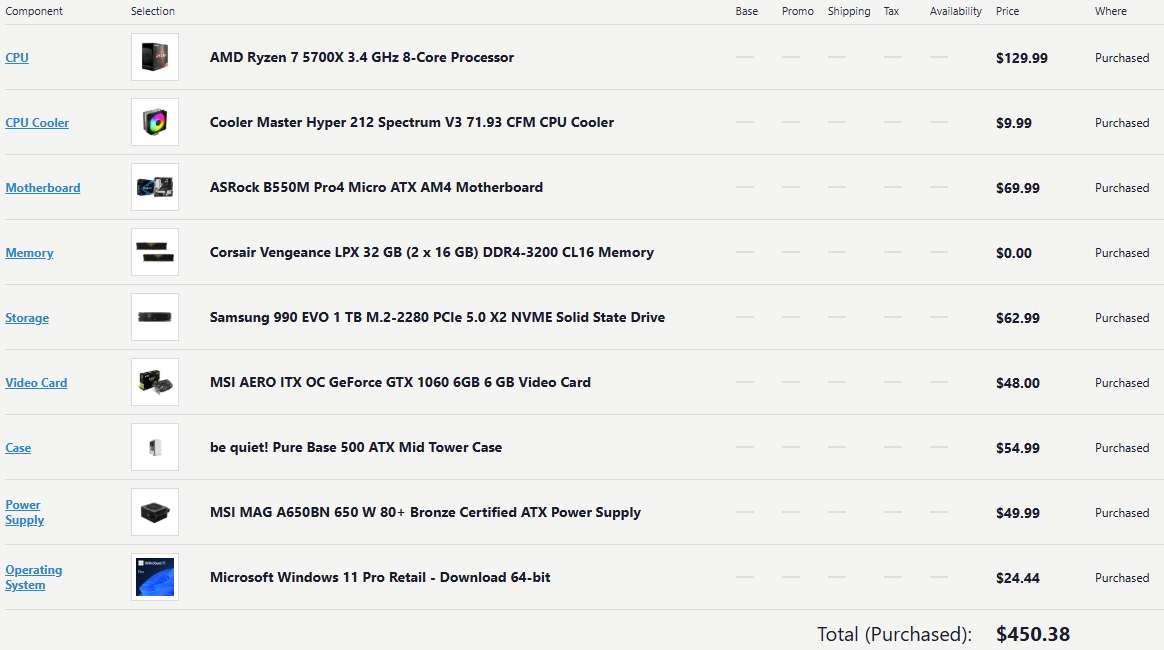The height and width of the screenshot is (650, 1164).
Task: Open the MSI GTX 1060 video card image
Action: [155, 382]
